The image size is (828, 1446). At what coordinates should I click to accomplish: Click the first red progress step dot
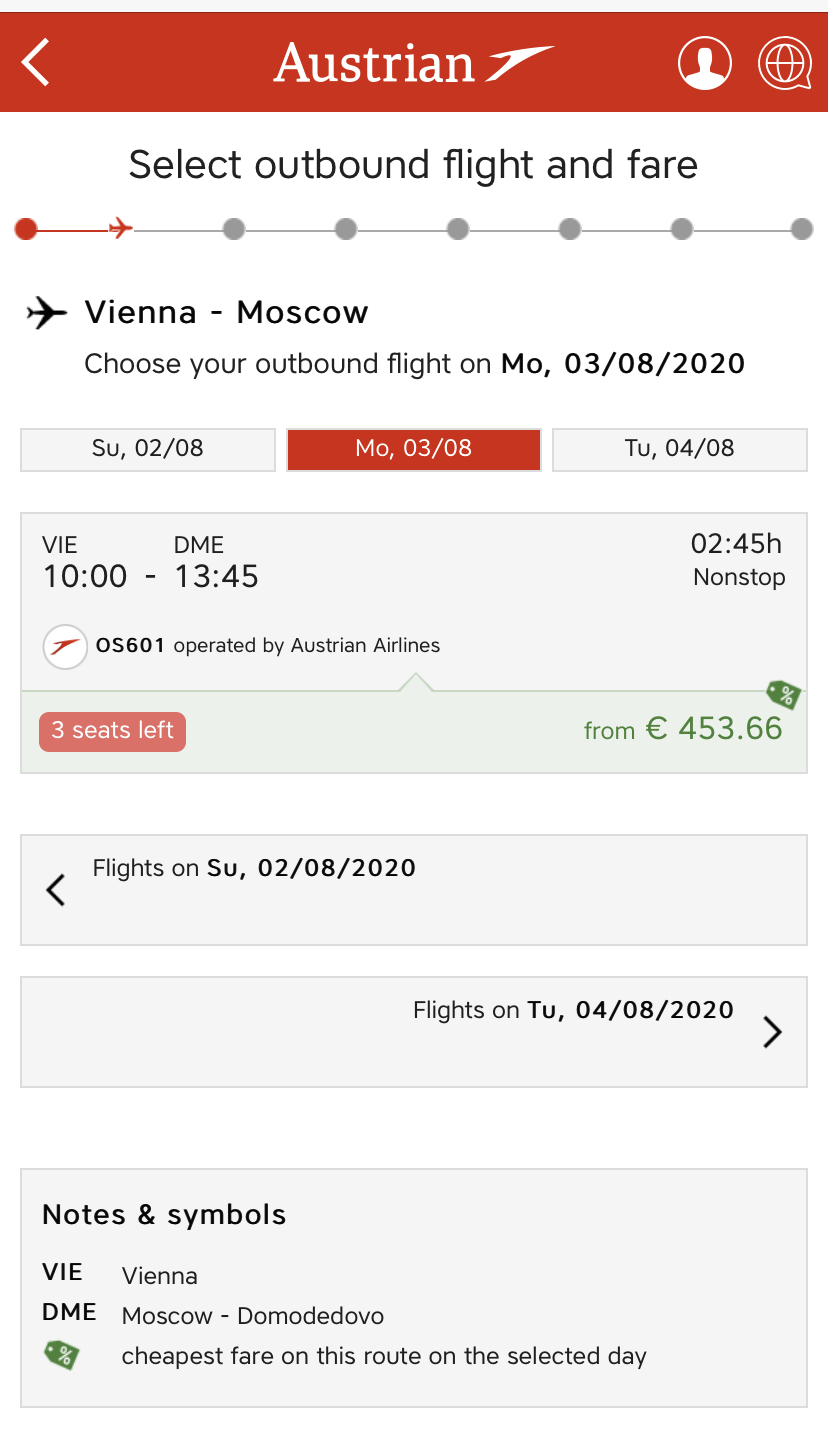[x=26, y=229]
